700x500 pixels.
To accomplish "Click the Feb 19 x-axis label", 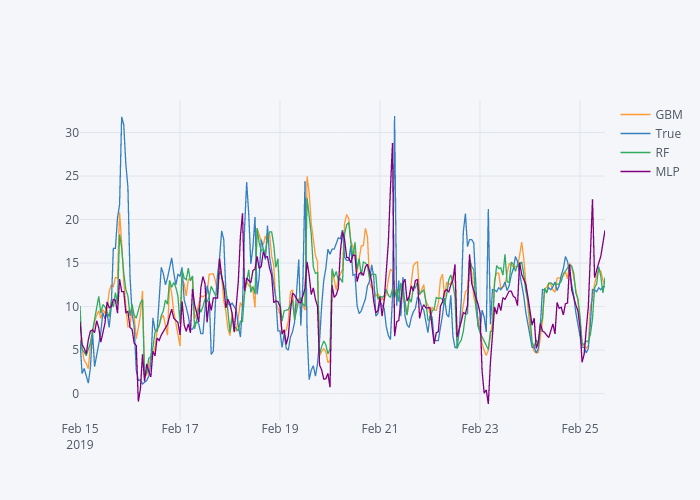I will [x=280, y=428].
